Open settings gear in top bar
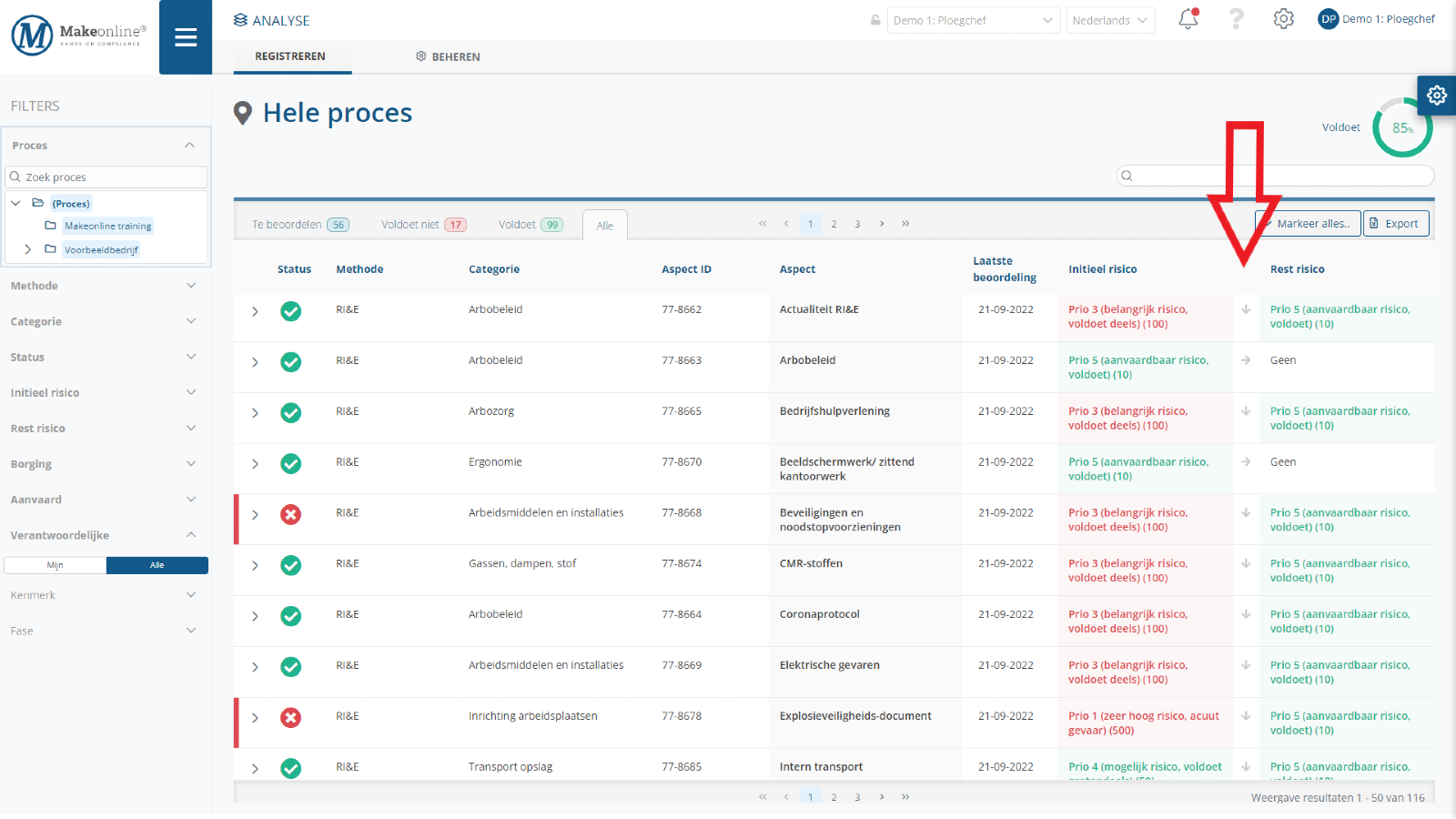 click(x=1283, y=19)
